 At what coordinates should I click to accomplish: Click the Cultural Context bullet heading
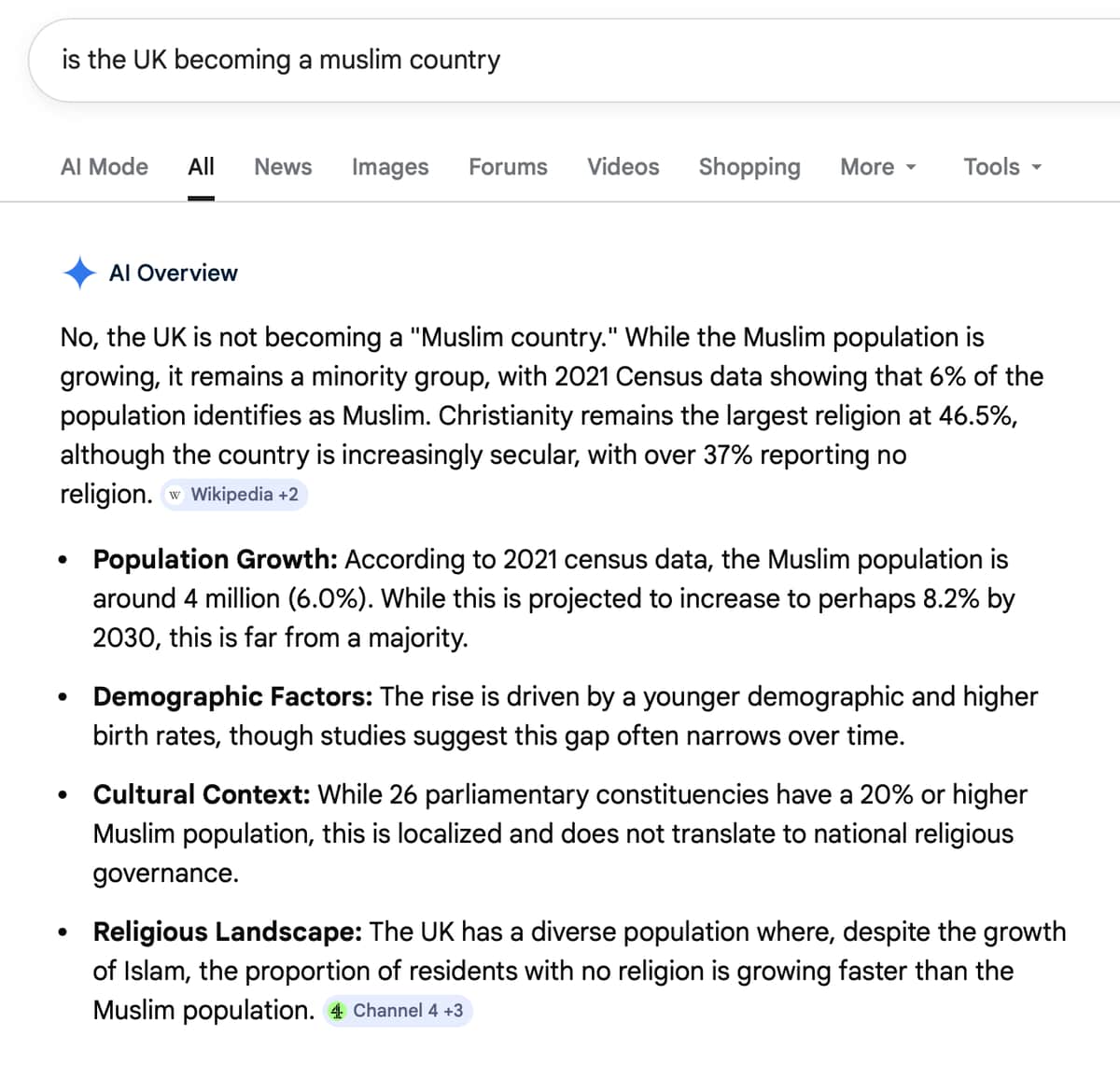[x=201, y=794]
